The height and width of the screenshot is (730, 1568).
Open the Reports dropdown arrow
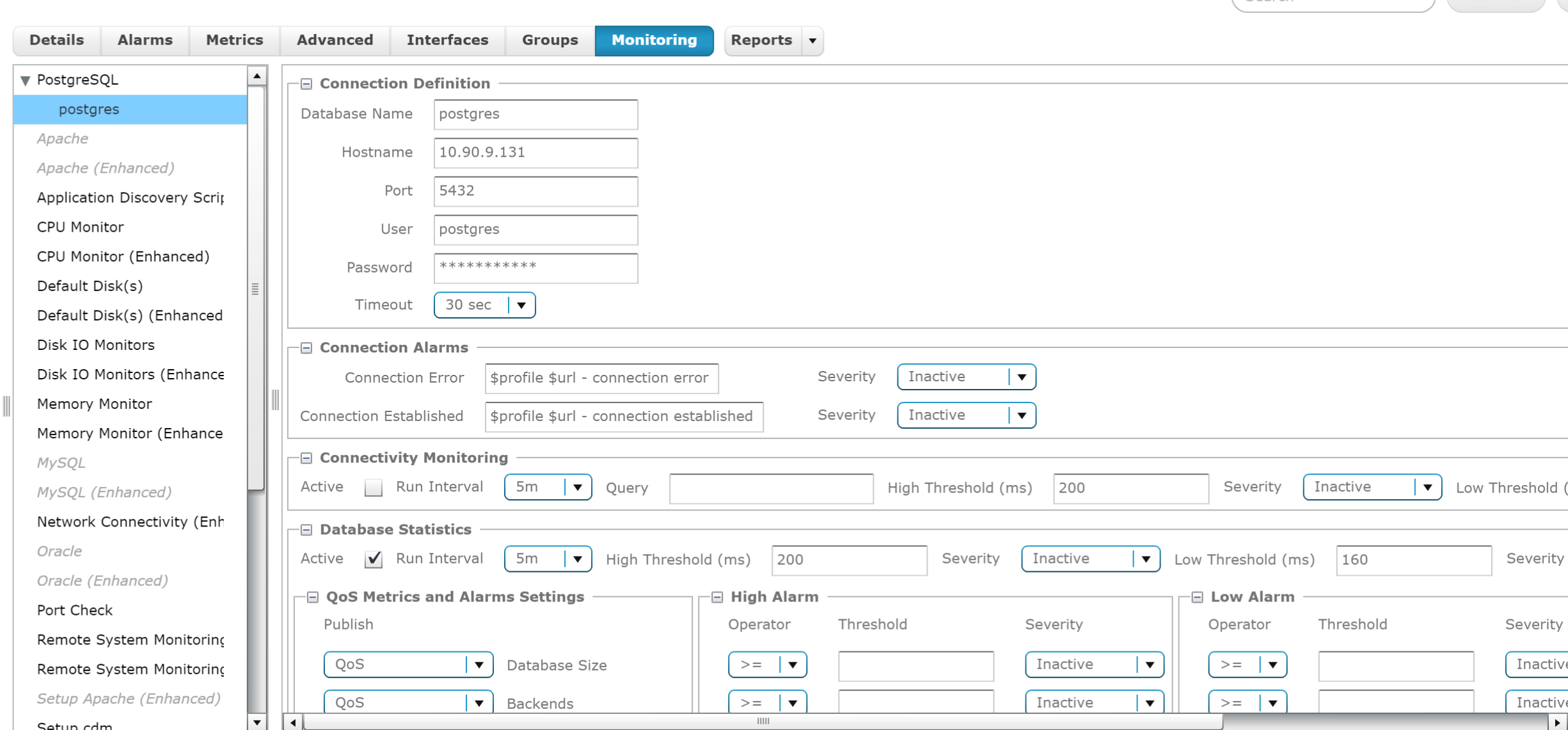(812, 41)
